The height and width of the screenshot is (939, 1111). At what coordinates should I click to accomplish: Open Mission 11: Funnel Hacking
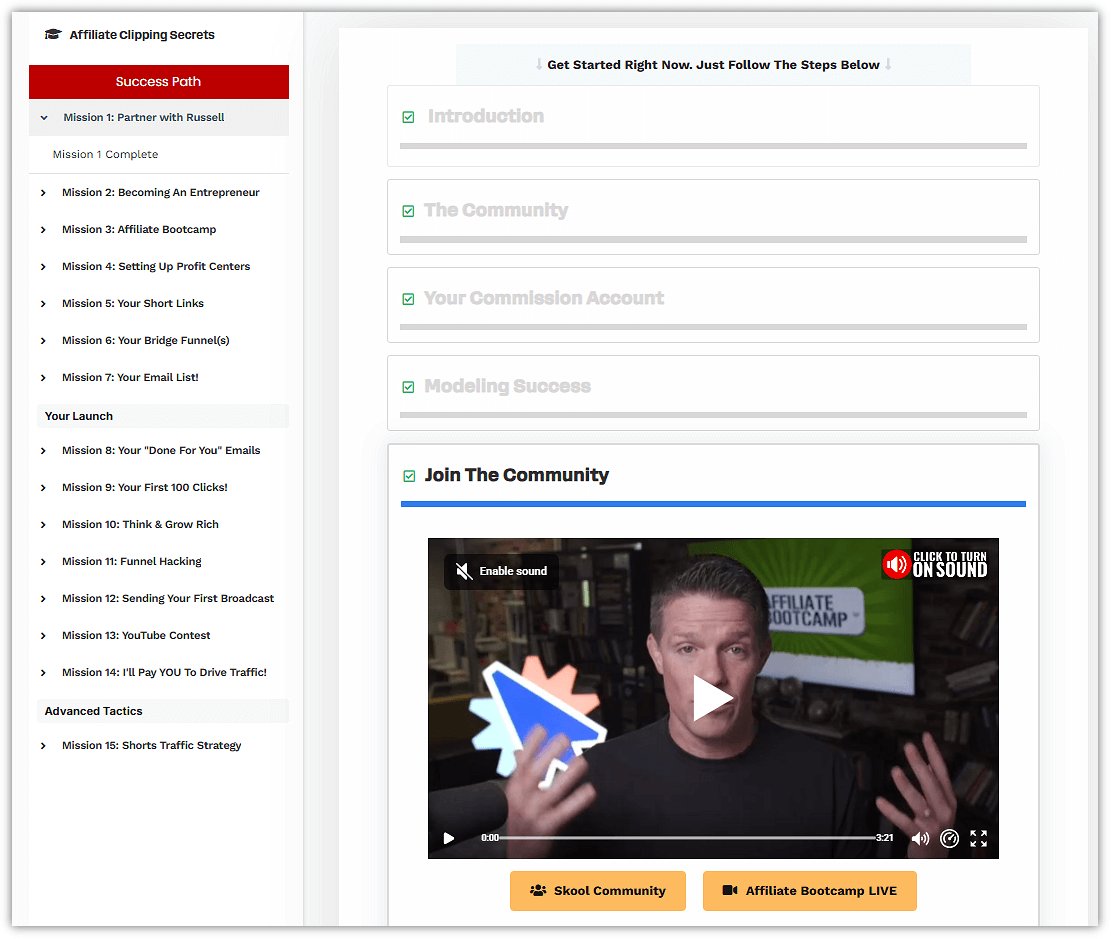pyautogui.click(x=132, y=562)
